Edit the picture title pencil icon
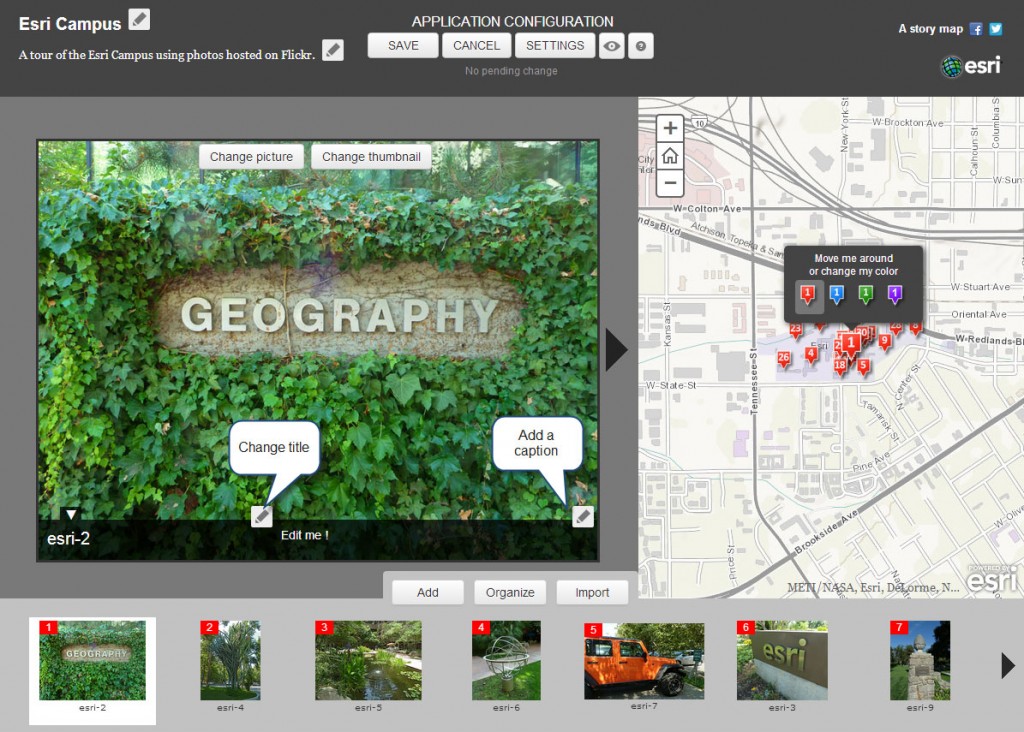 click(262, 516)
